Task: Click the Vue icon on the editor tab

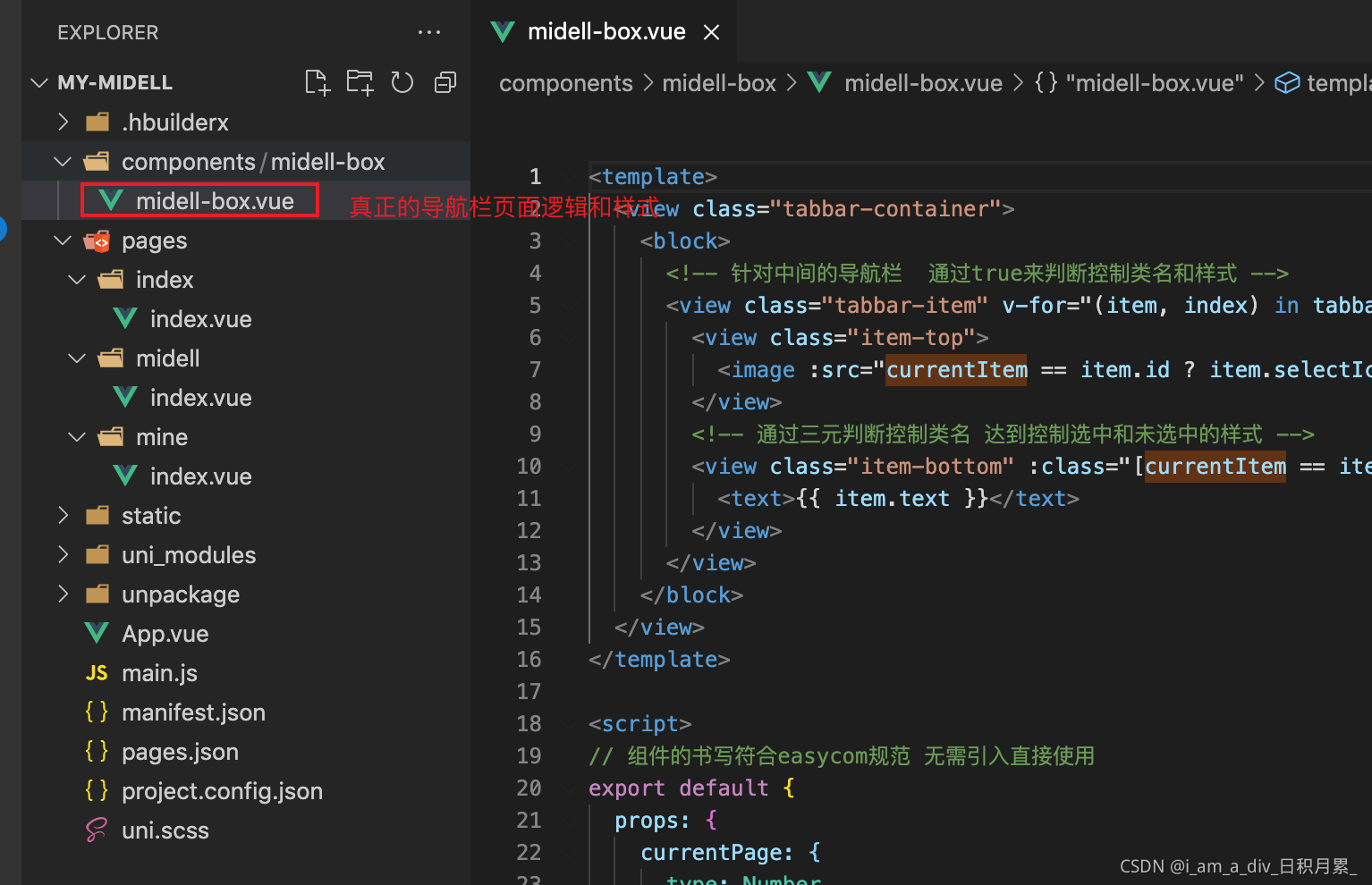Action: pos(503,32)
